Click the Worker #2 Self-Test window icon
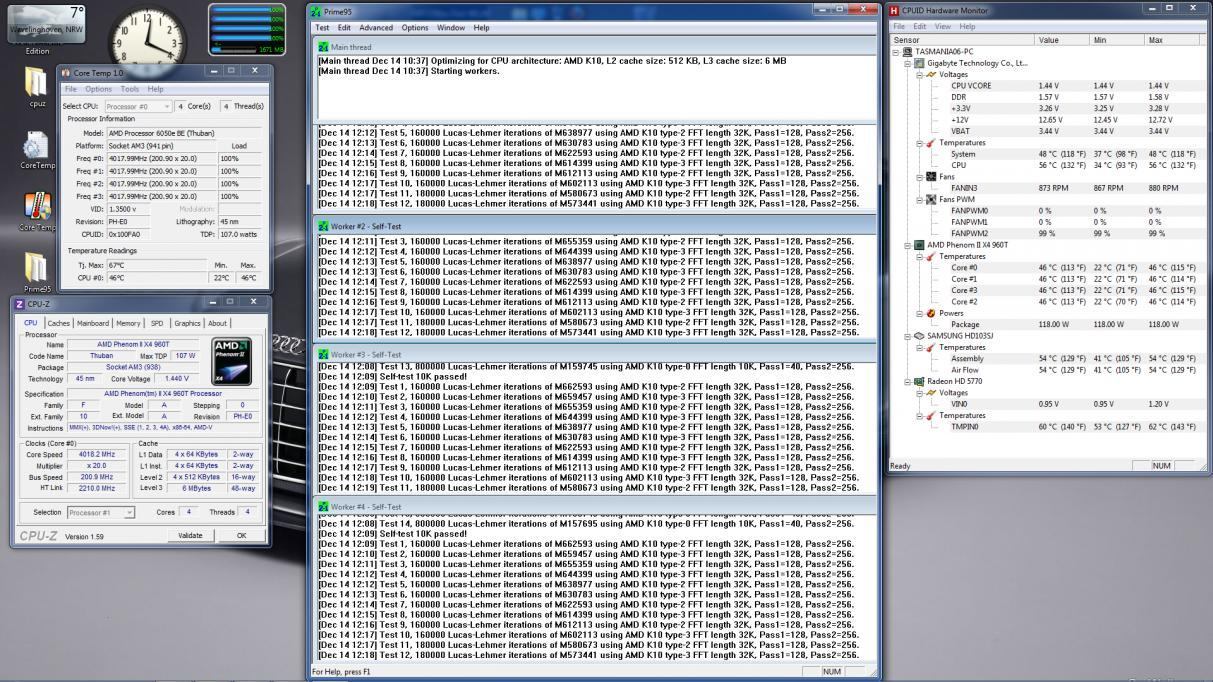 [x=323, y=226]
